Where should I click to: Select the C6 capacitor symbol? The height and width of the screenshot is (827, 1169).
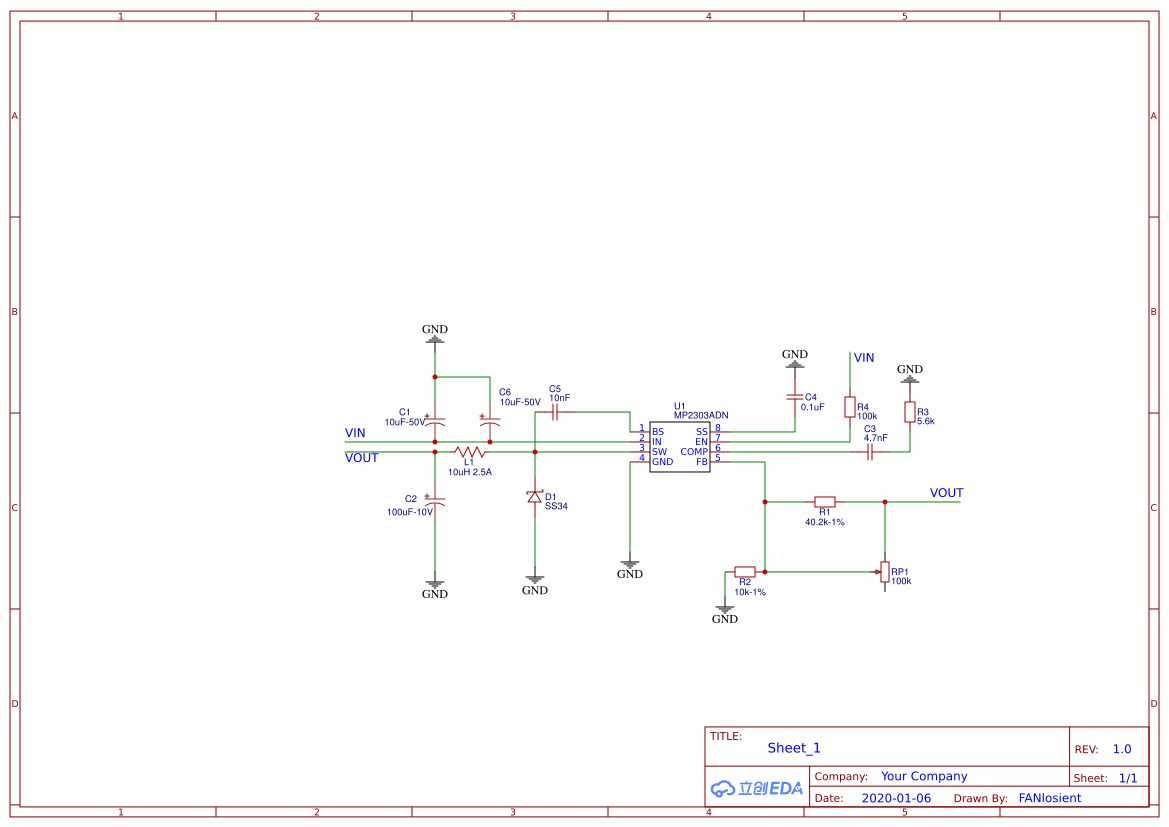click(x=490, y=421)
